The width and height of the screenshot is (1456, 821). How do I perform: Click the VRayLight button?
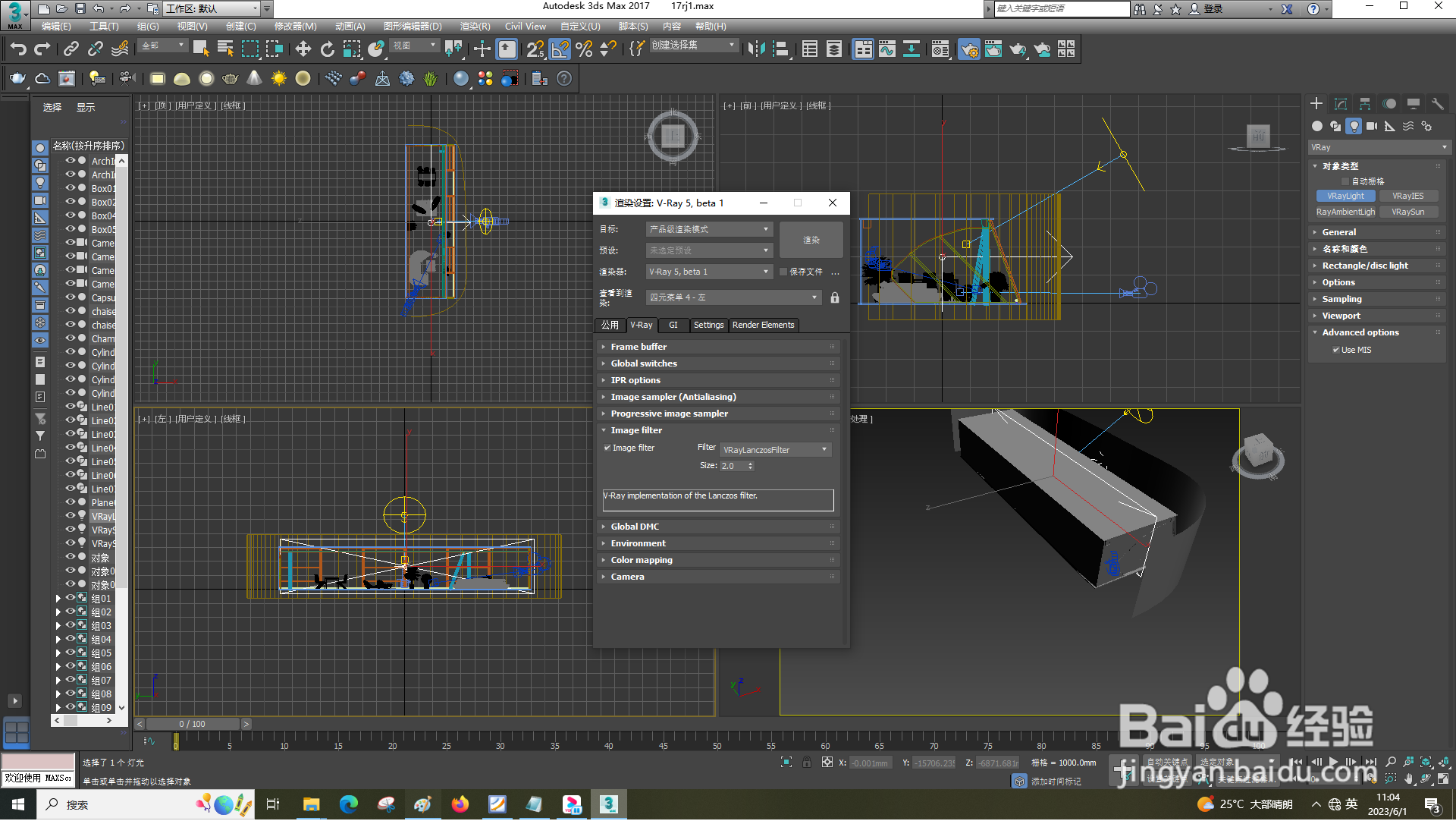click(x=1345, y=196)
